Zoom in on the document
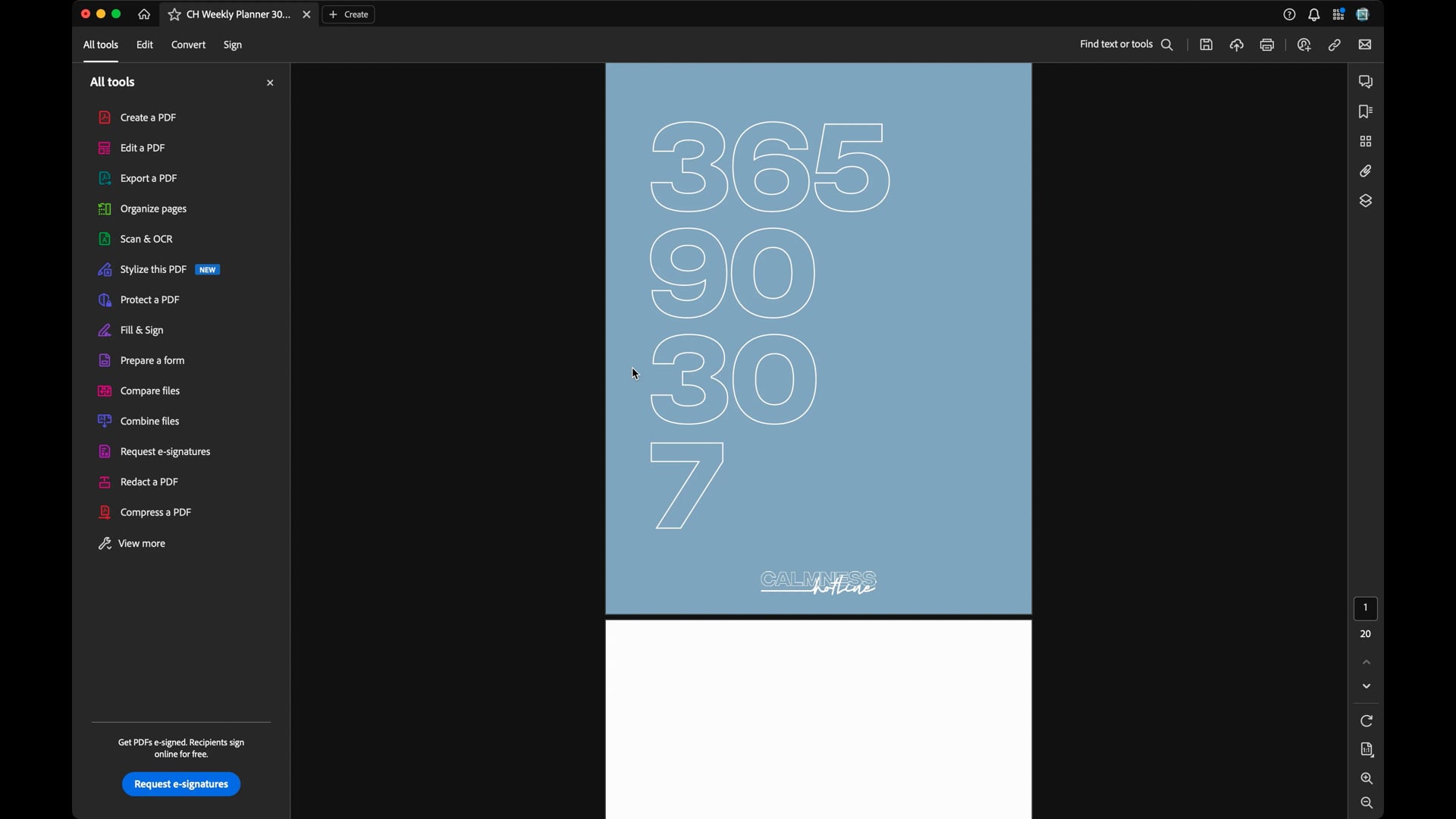Screen dimensions: 1456x819 (x=1367, y=779)
